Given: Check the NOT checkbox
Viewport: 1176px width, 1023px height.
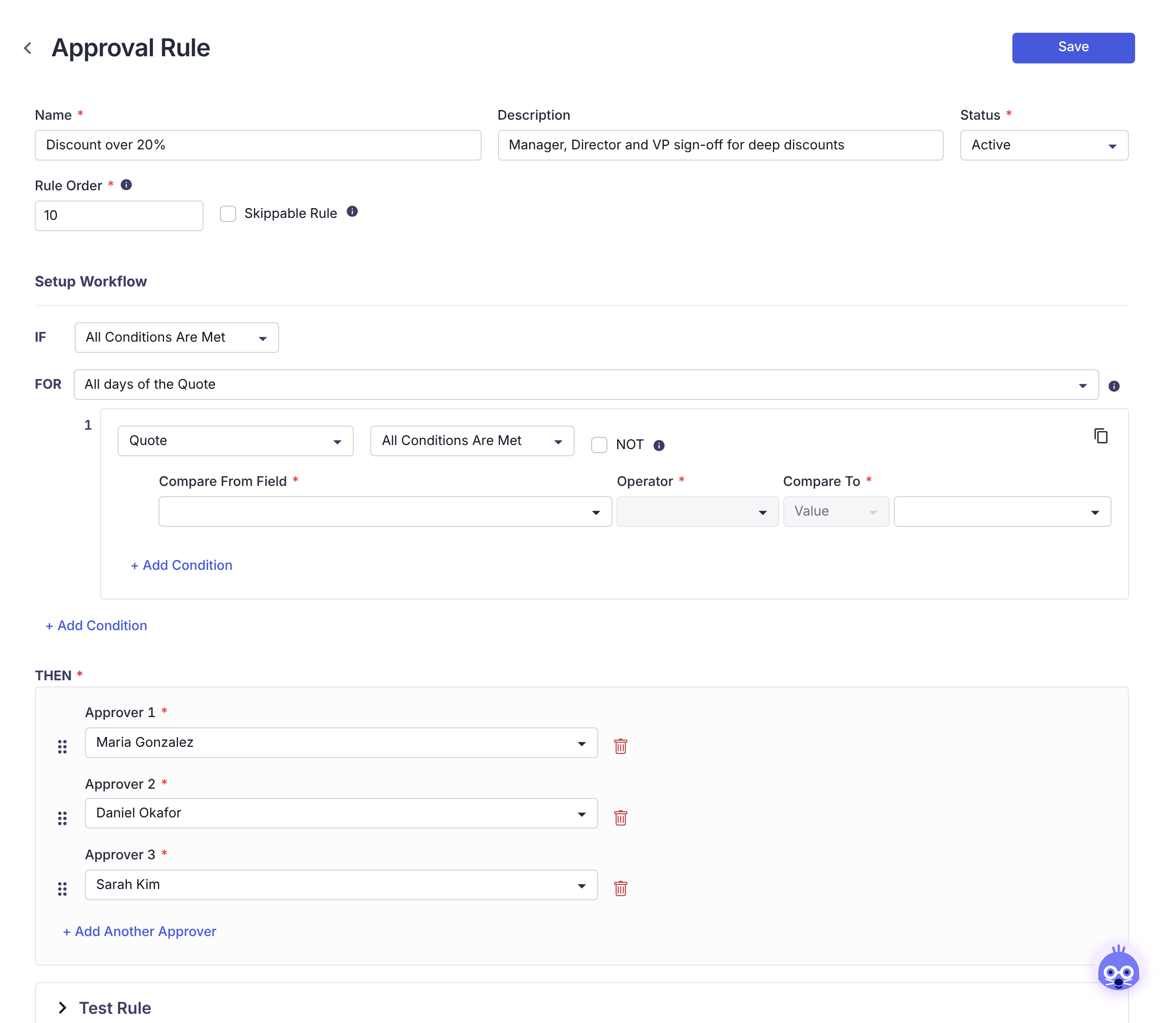Looking at the screenshot, I should [x=599, y=444].
